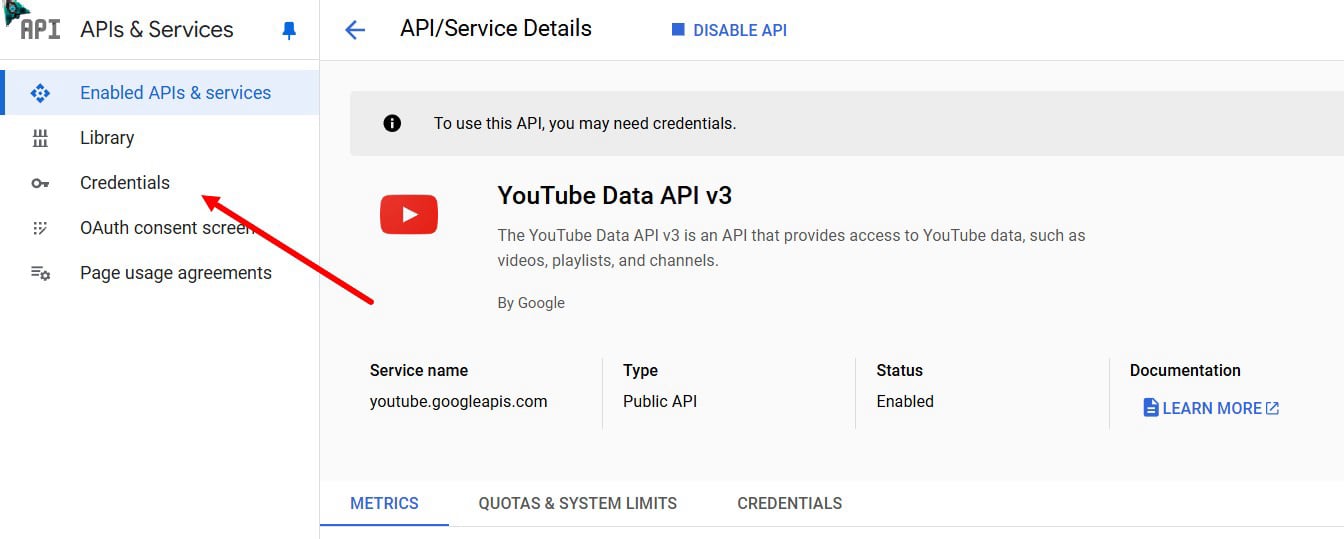Click the Documentation label
This screenshot has height=539, width=1344.
pyautogui.click(x=1185, y=370)
